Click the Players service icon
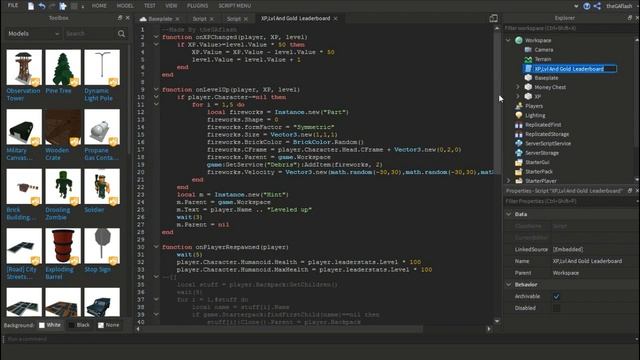Screen dimensions: 640x360 point(519,106)
